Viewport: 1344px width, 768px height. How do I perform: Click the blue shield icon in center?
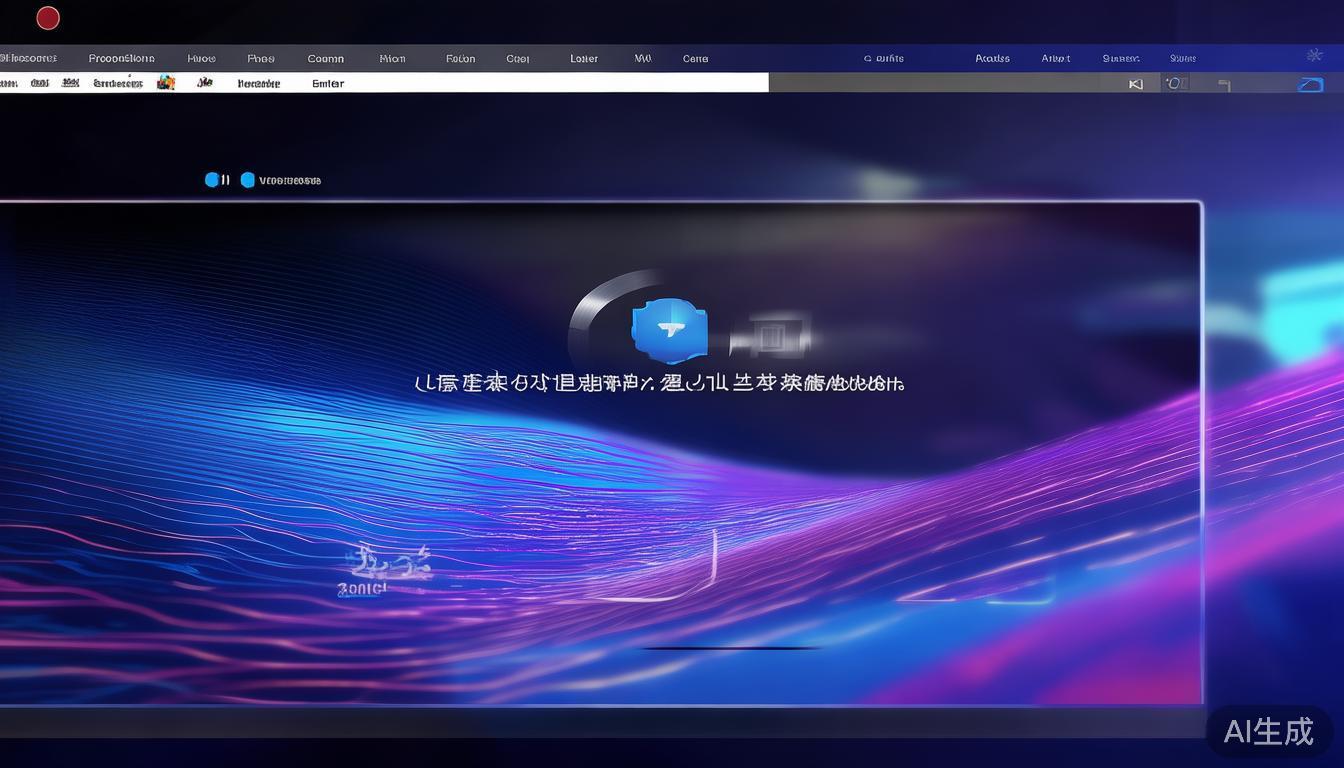click(x=668, y=330)
